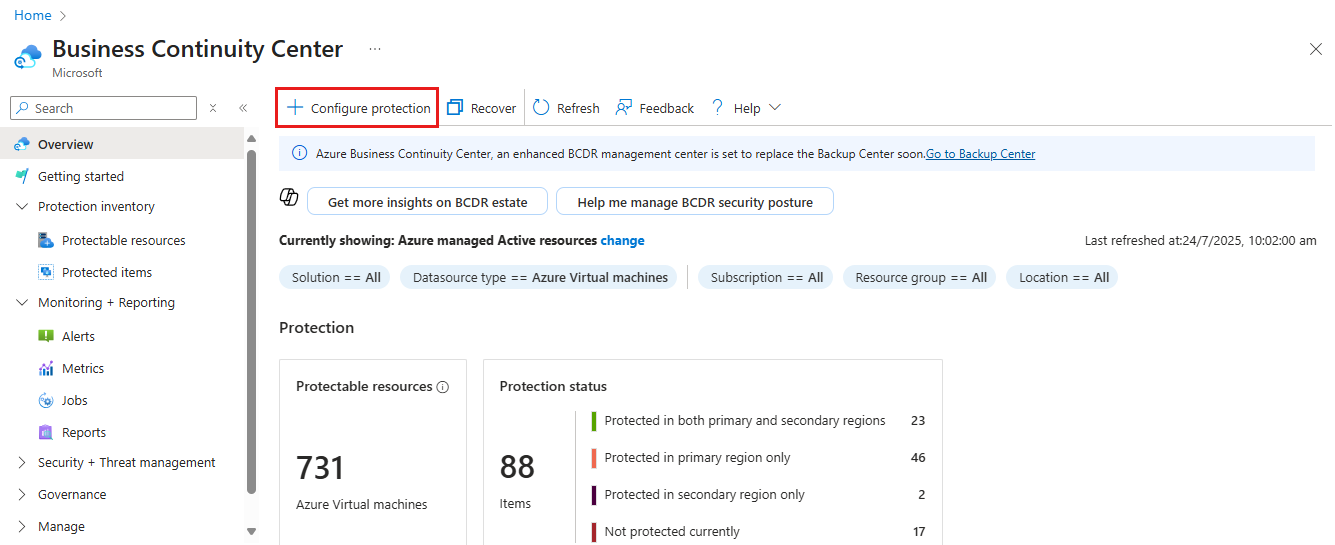This screenshot has width=1335, height=545.
Task: Open the Resource group == All filter
Action: click(920, 277)
